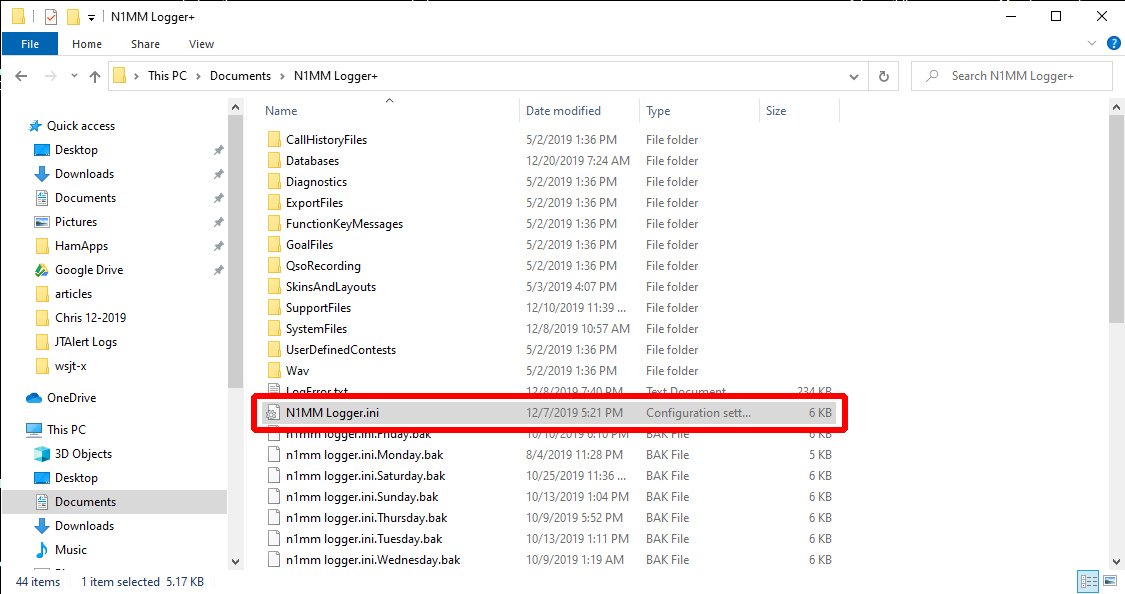The image size is (1125, 594).
Task: Select the n1mm logger.ini.Monday.bak file icon
Action: [273, 455]
